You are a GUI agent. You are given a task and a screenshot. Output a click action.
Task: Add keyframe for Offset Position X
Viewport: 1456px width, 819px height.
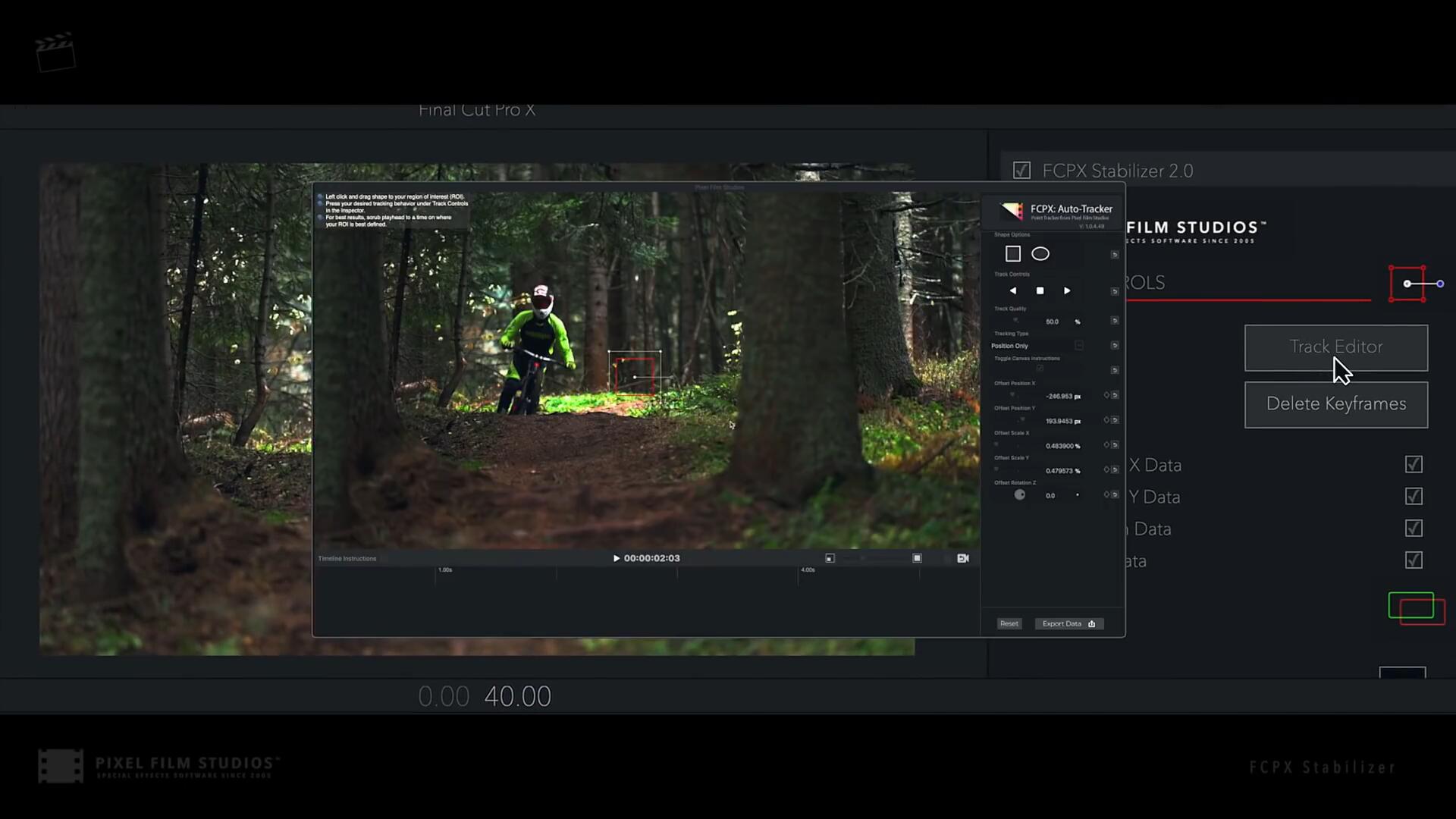pyautogui.click(x=1106, y=395)
